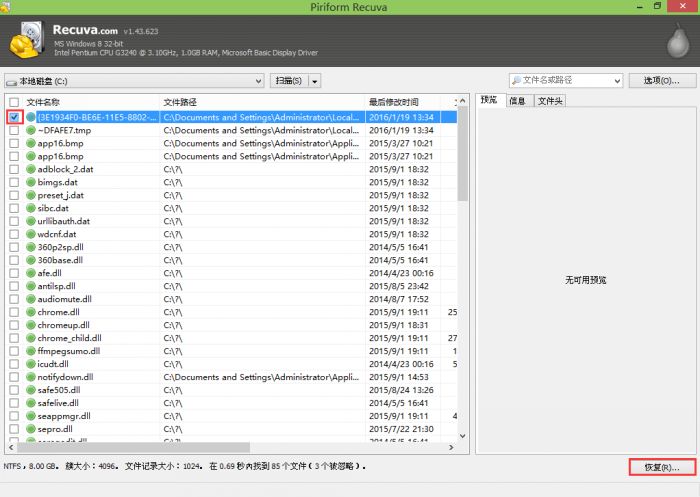The image size is (700, 497).
Task: Check the ~DFAFE7.tmp checkbox
Action: point(14,130)
